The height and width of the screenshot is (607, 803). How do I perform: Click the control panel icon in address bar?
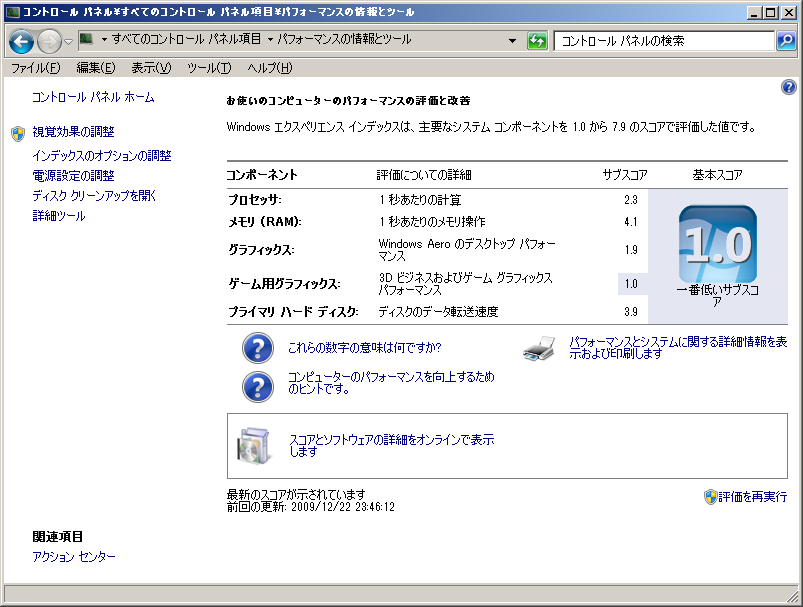[87, 39]
